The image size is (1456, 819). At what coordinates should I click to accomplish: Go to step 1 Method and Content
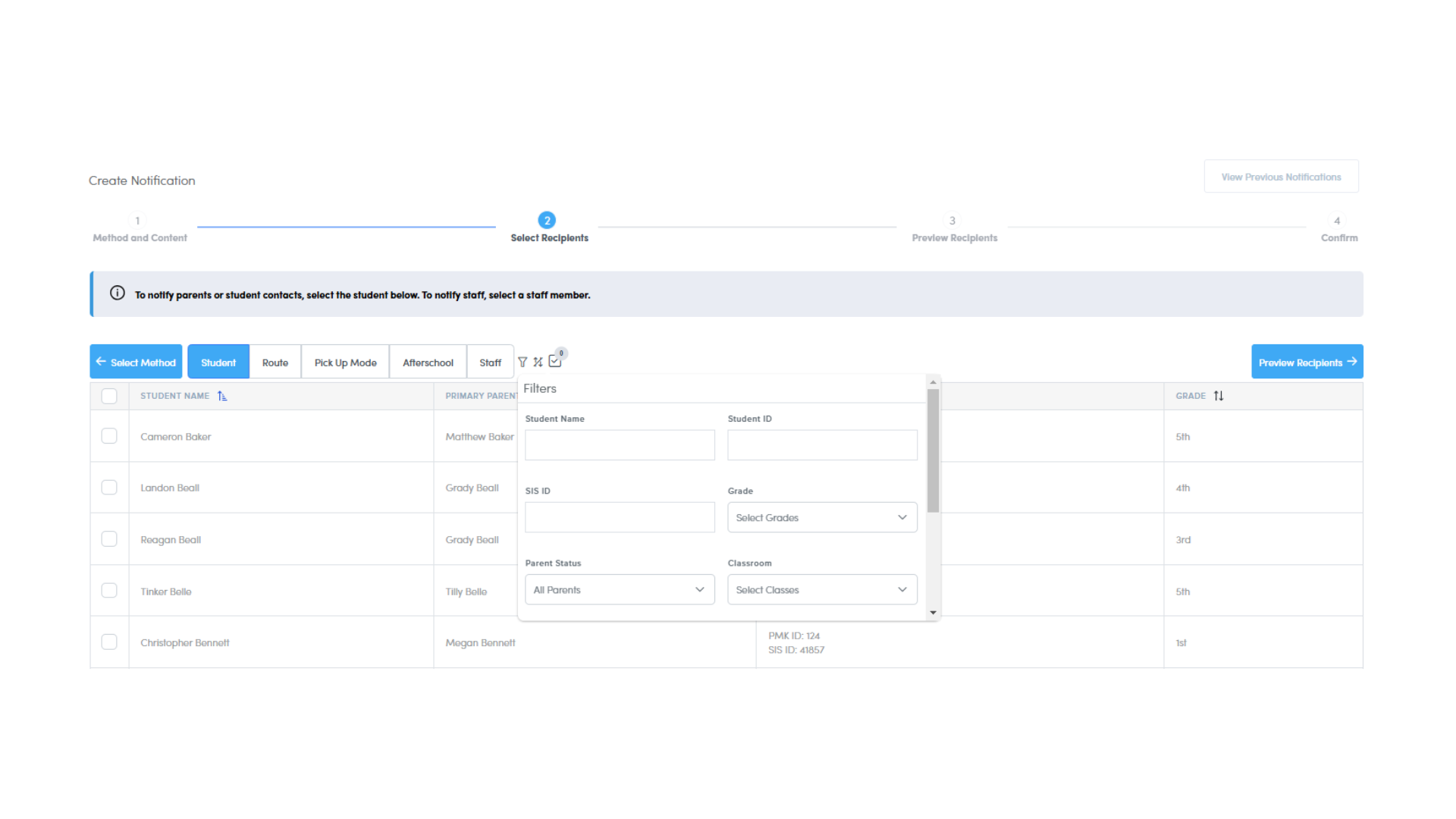[x=140, y=229]
